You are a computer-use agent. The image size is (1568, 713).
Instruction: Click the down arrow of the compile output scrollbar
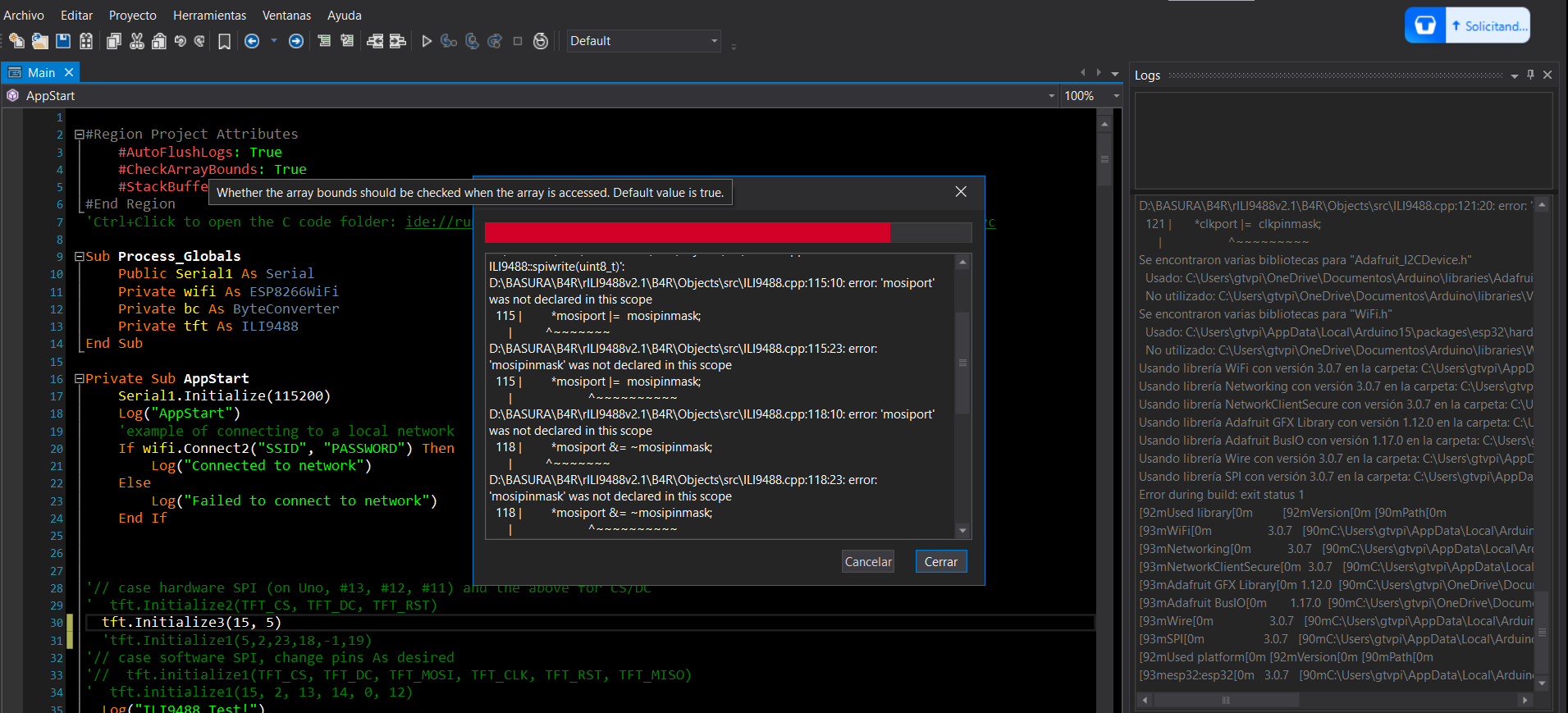click(x=963, y=531)
